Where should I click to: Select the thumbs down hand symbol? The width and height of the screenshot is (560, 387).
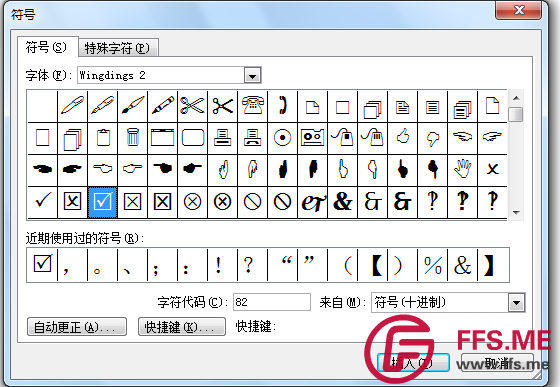point(432,138)
